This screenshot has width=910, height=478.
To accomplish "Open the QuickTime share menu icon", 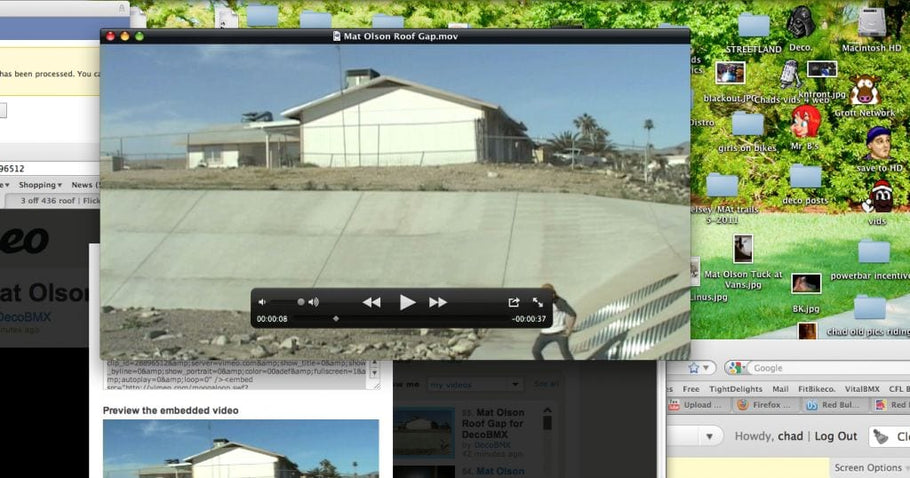I will tap(514, 302).
